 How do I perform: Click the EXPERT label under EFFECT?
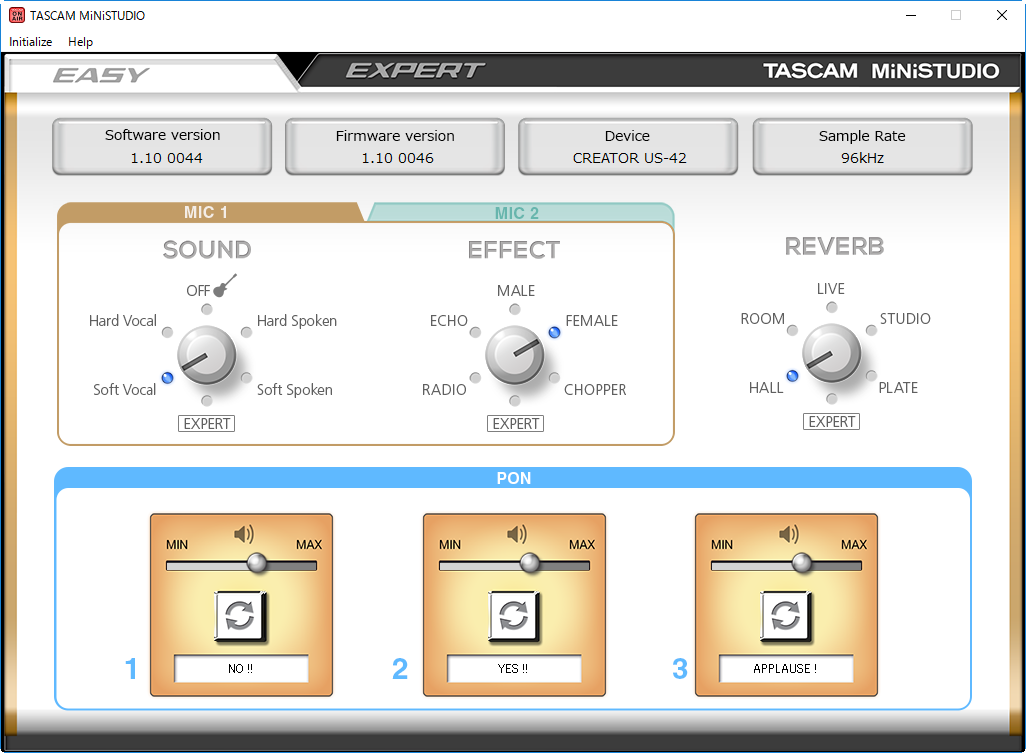(x=516, y=423)
